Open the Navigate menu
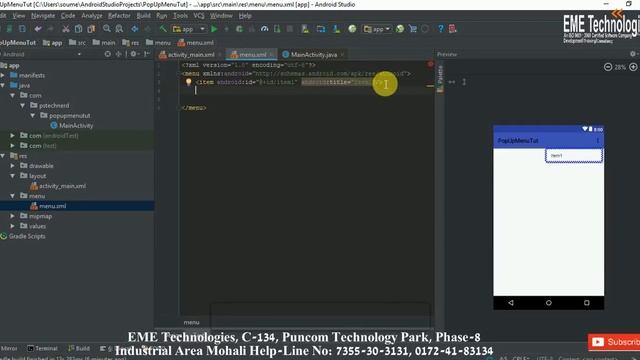This screenshot has height=360, width=640. (43, 16)
